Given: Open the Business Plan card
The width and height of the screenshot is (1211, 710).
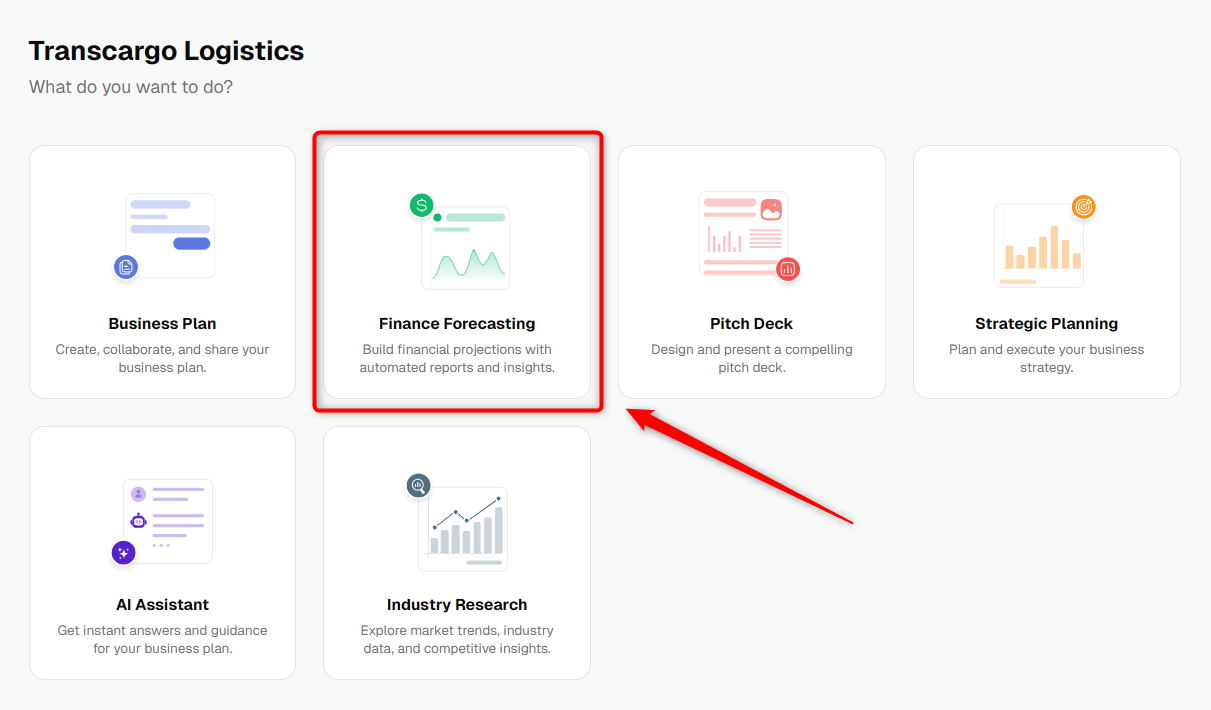Looking at the screenshot, I should pos(162,272).
